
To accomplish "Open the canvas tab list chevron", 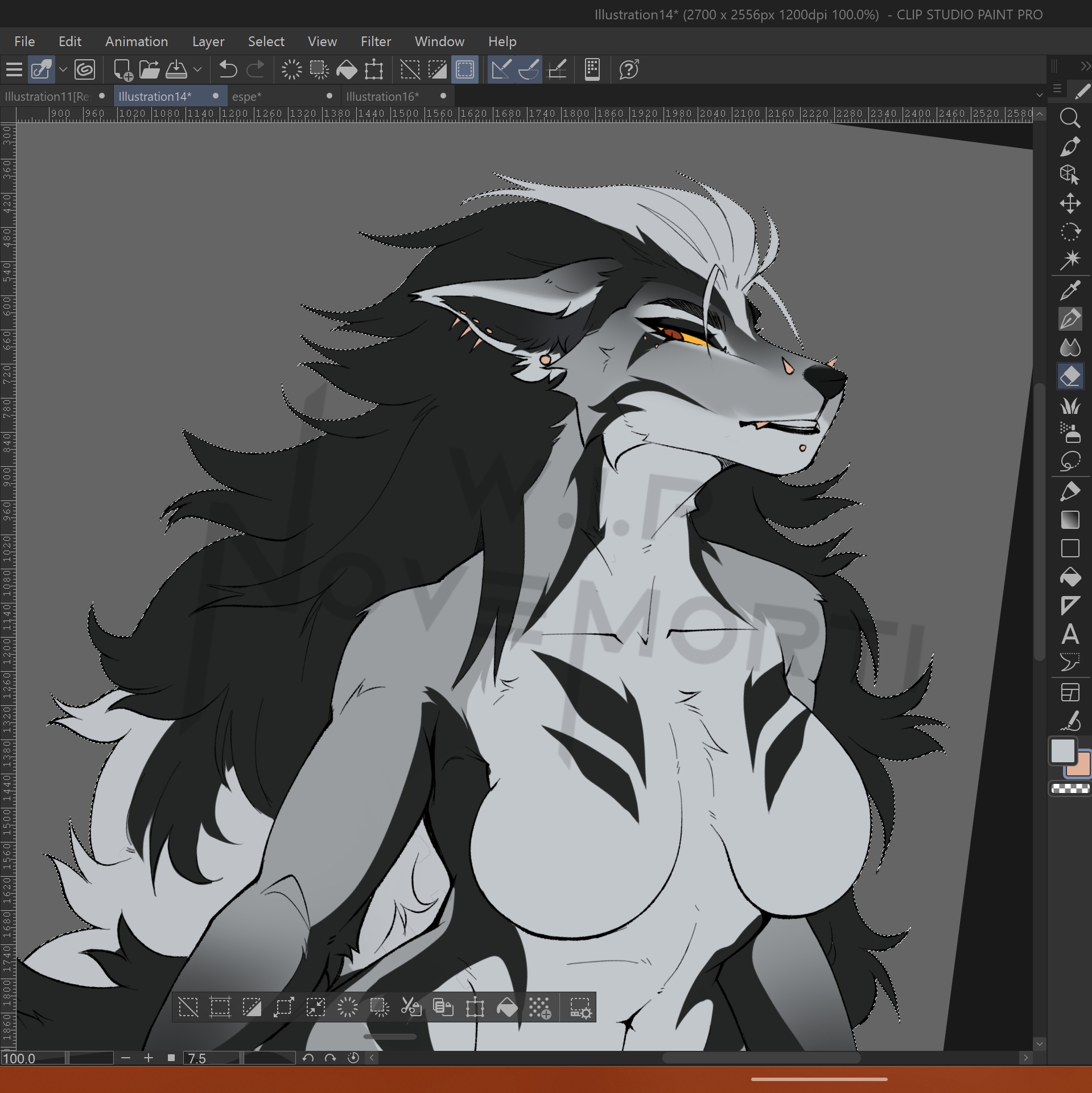I will pos(1039,96).
